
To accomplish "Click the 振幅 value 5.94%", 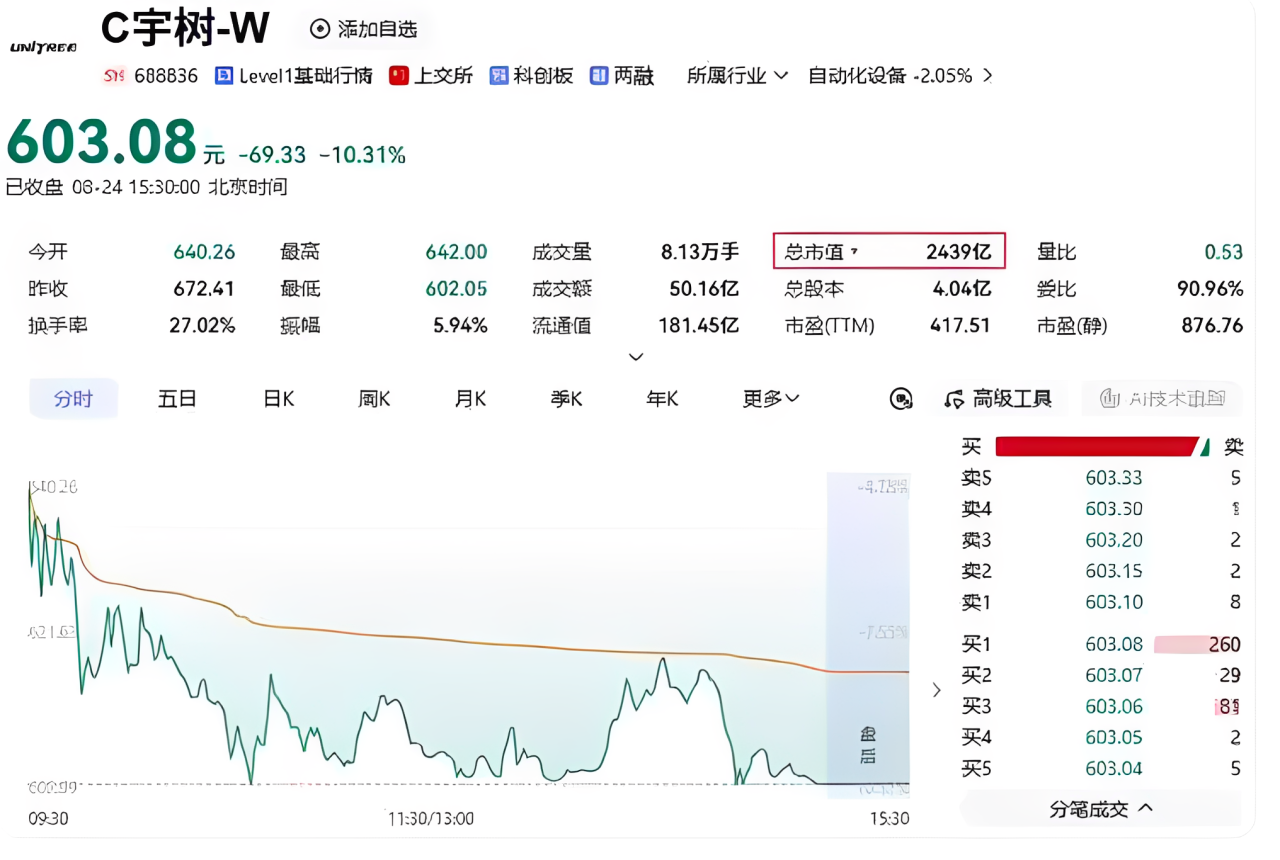I will coord(462,325).
